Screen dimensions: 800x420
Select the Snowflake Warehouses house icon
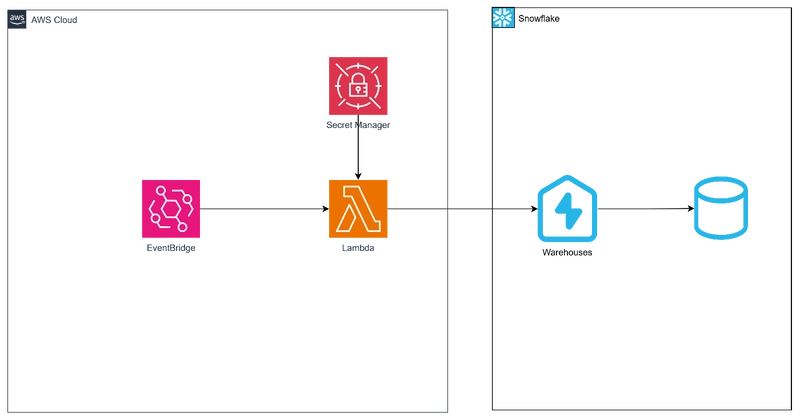coord(566,206)
